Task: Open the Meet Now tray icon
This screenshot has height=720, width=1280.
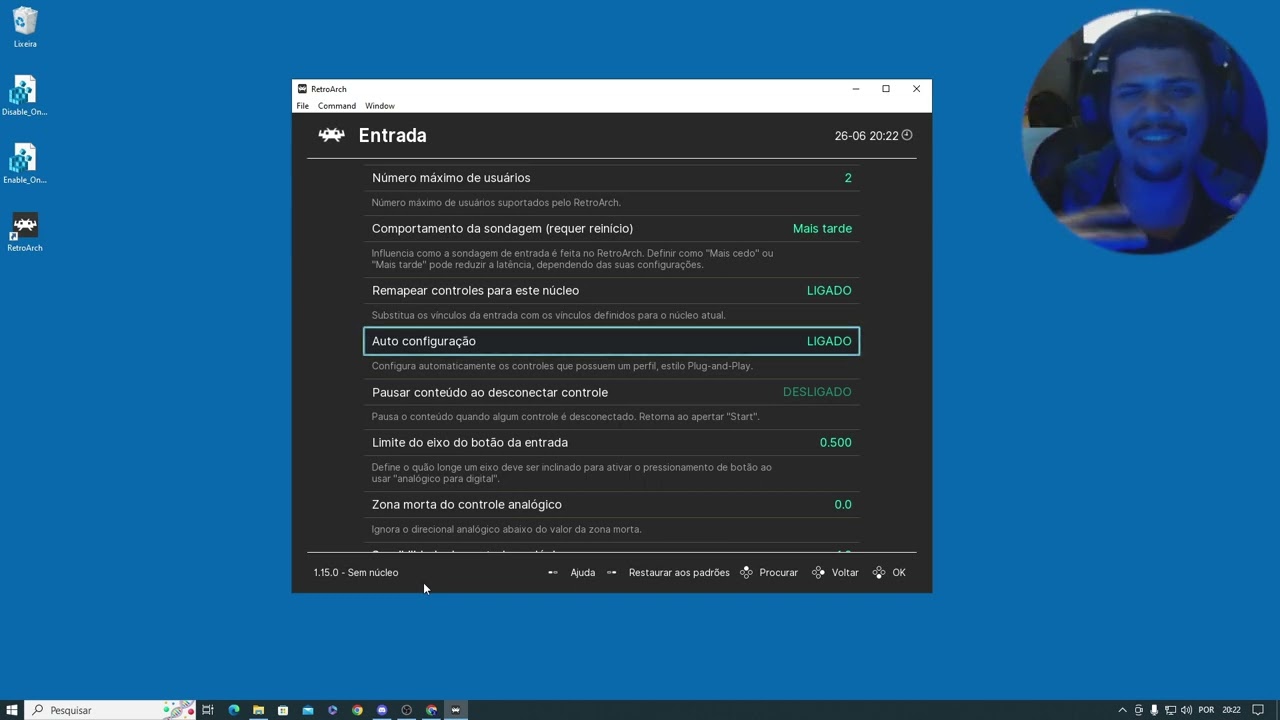Action: click(x=1138, y=710)
